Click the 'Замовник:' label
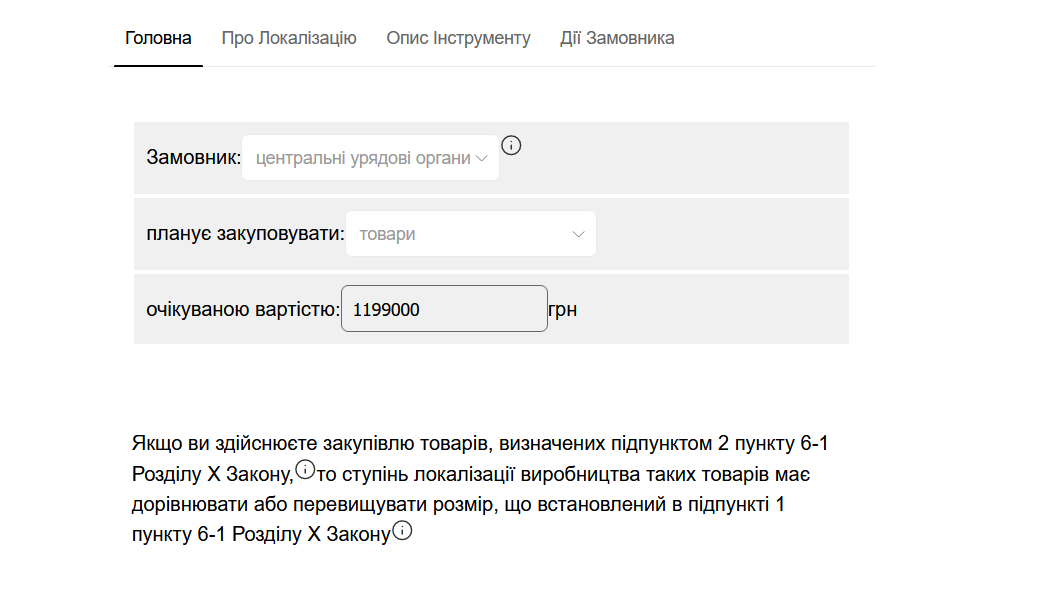 click(193, 158)
